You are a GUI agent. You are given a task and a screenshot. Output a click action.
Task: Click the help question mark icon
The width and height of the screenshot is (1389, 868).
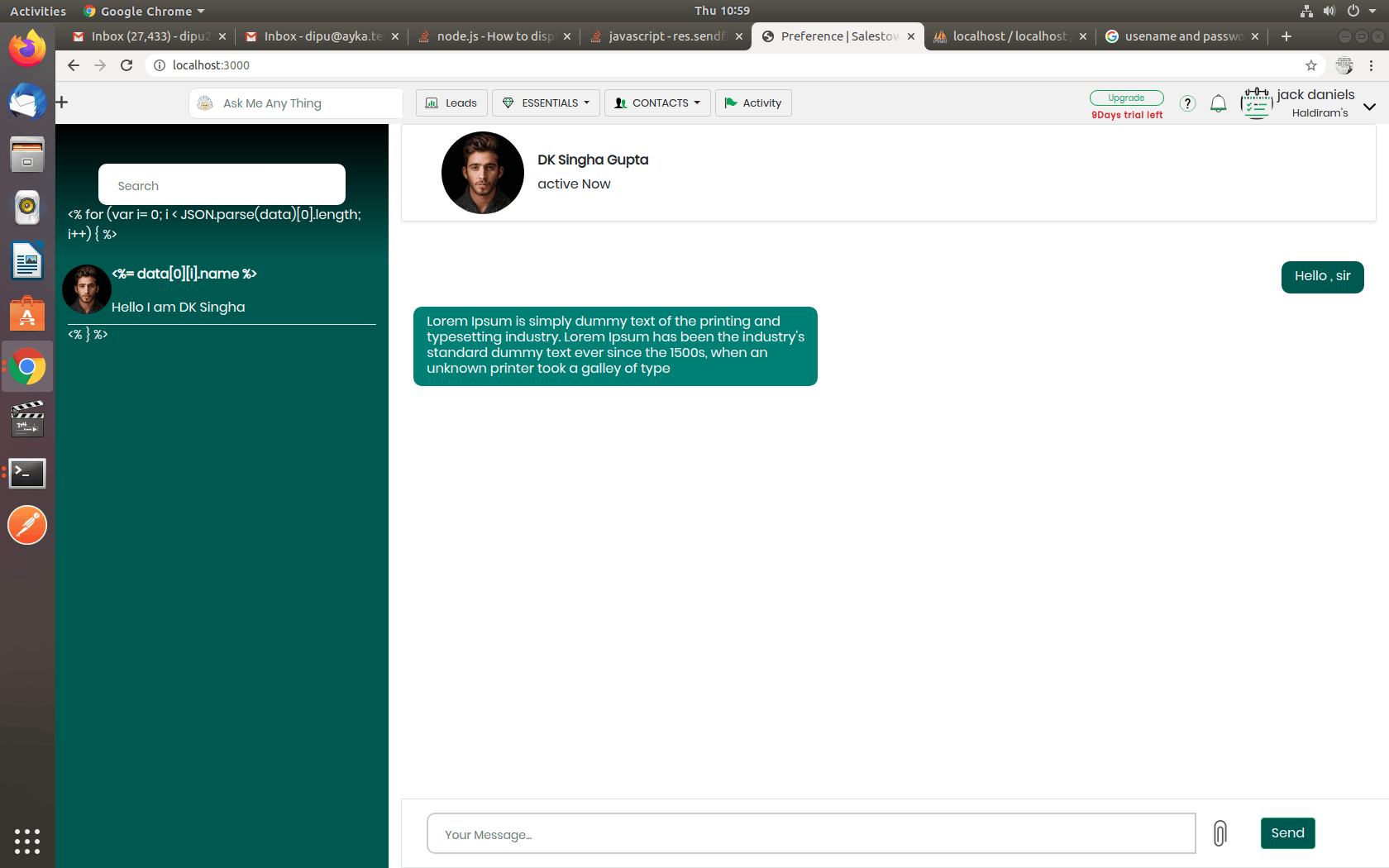click(x=1187, y=103)
